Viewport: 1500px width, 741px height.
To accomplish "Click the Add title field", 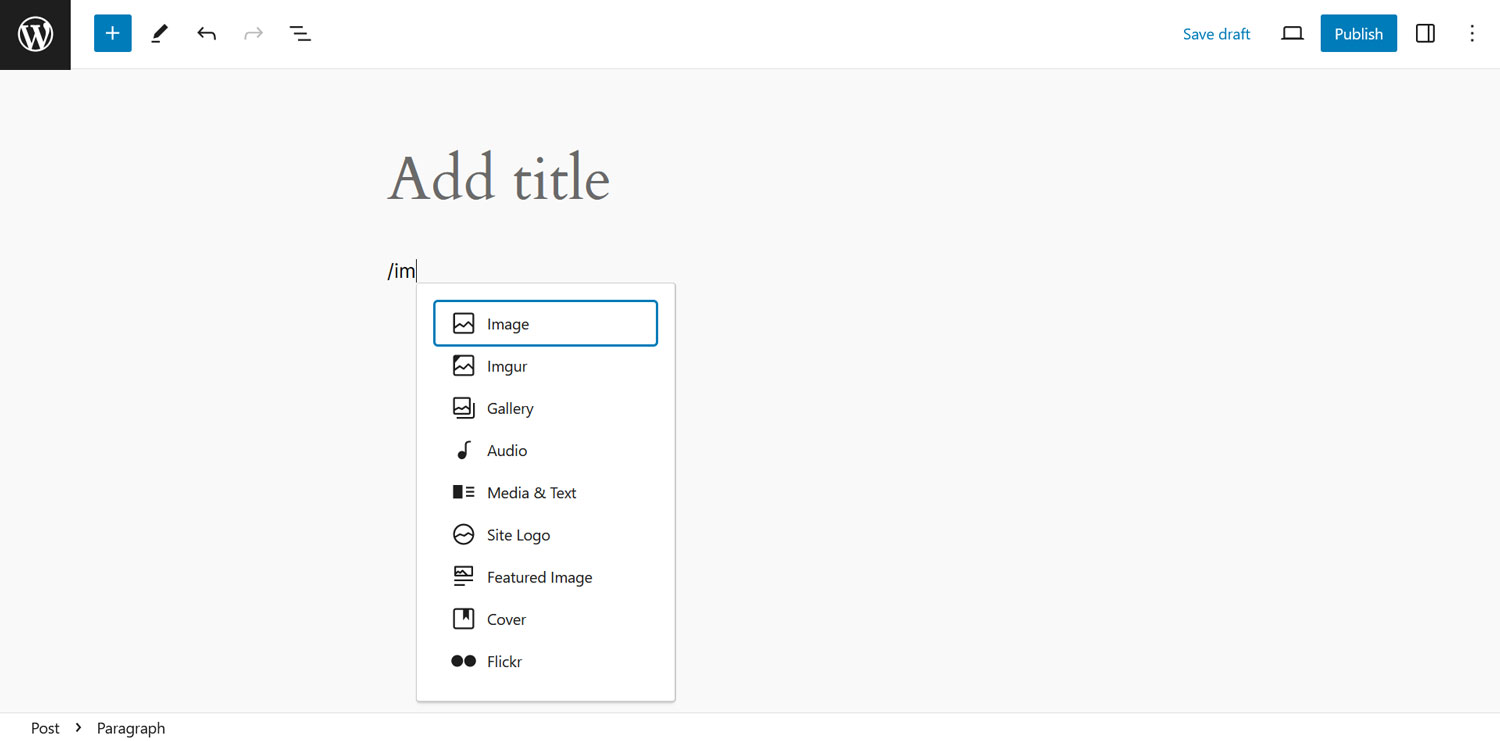I will coord(498,178).
